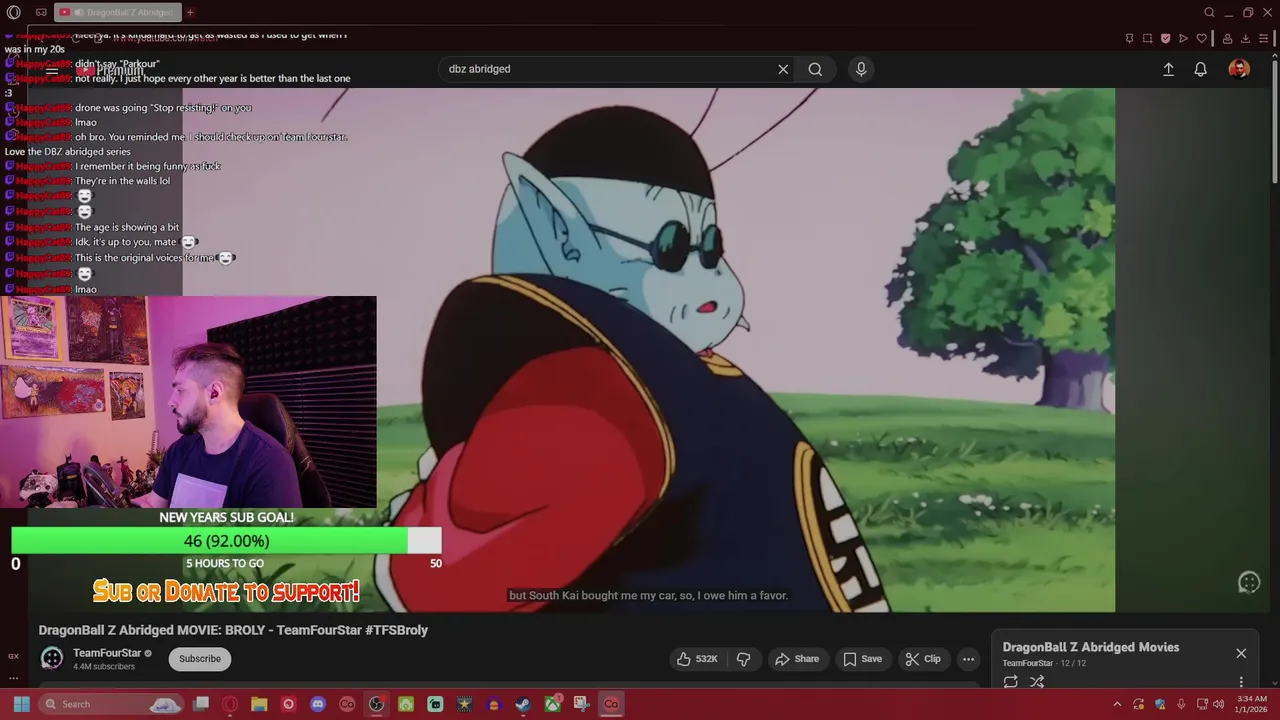The image size is (1280, 720).
Task: Open browser downloads icon
Action: [x=1246, y=39]
